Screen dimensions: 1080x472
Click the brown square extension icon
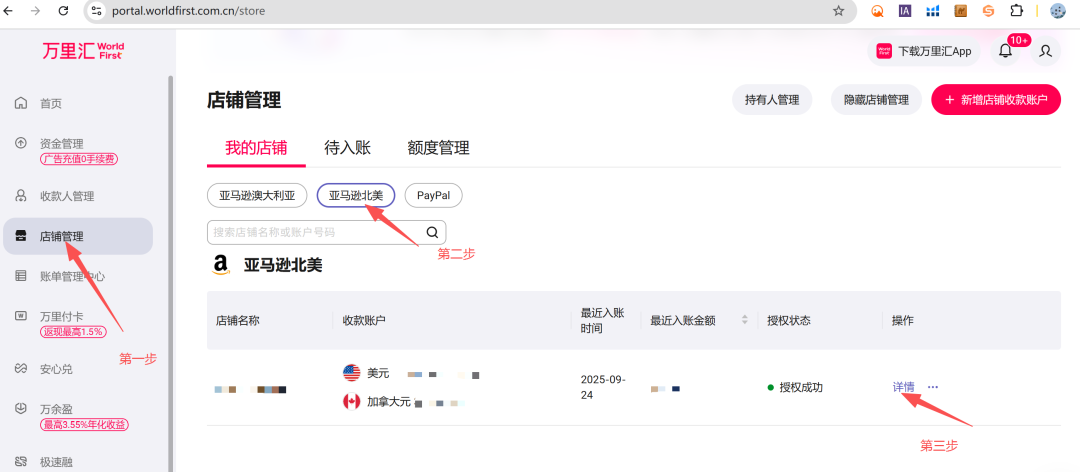tap(961, 10)
